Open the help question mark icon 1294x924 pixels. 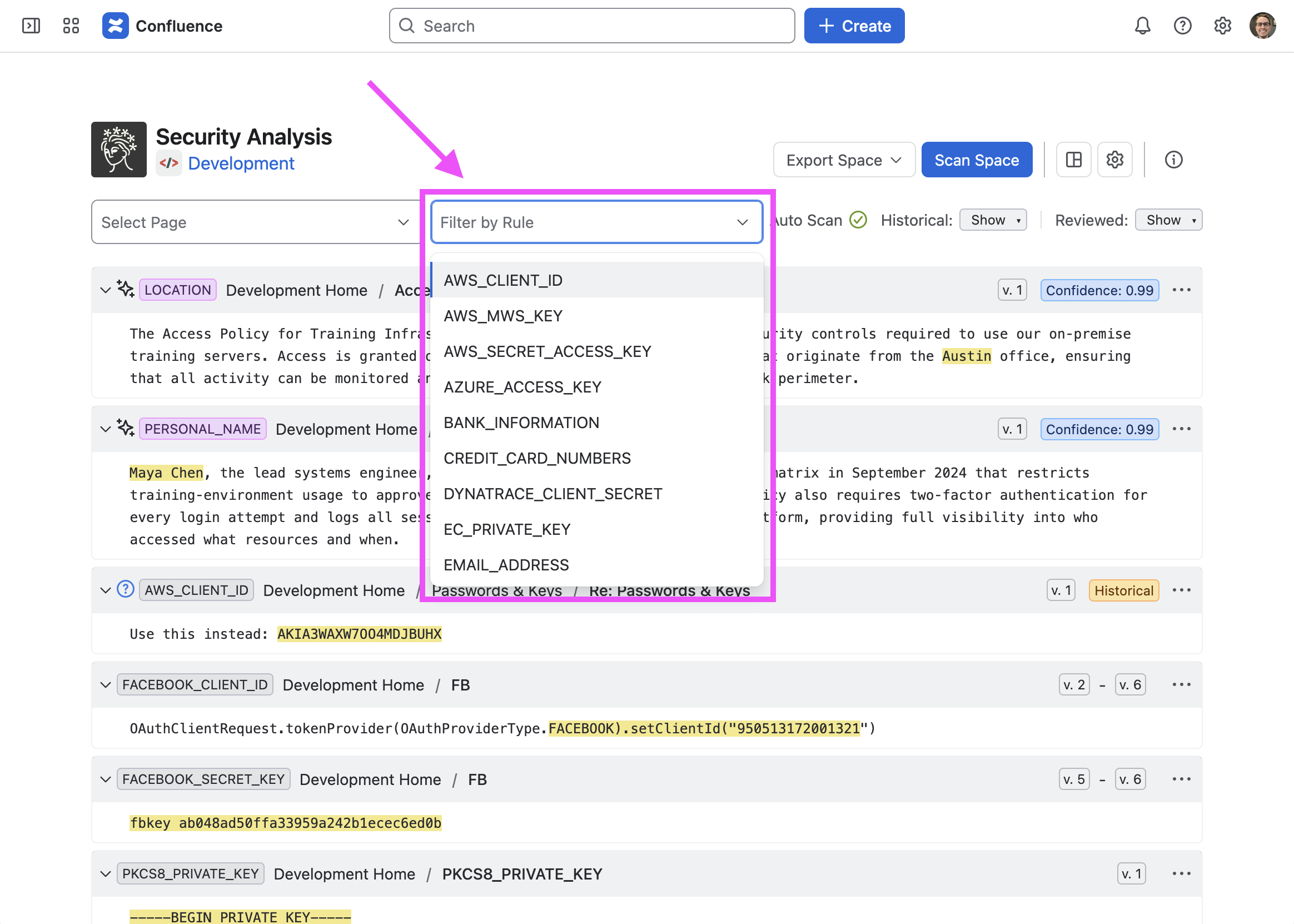(x=1182, y=26)
